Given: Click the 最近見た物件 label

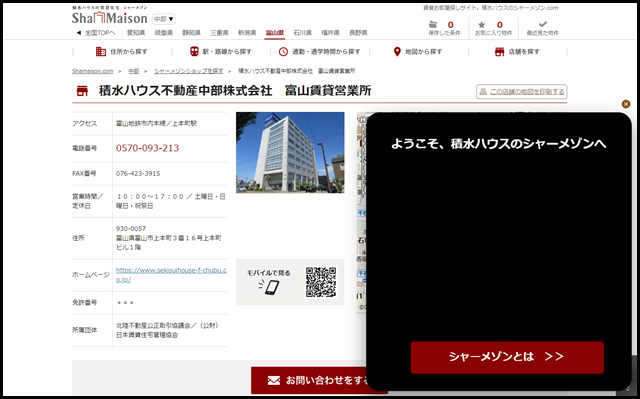Looking at the screenshot, I should (x=542, y=33).
